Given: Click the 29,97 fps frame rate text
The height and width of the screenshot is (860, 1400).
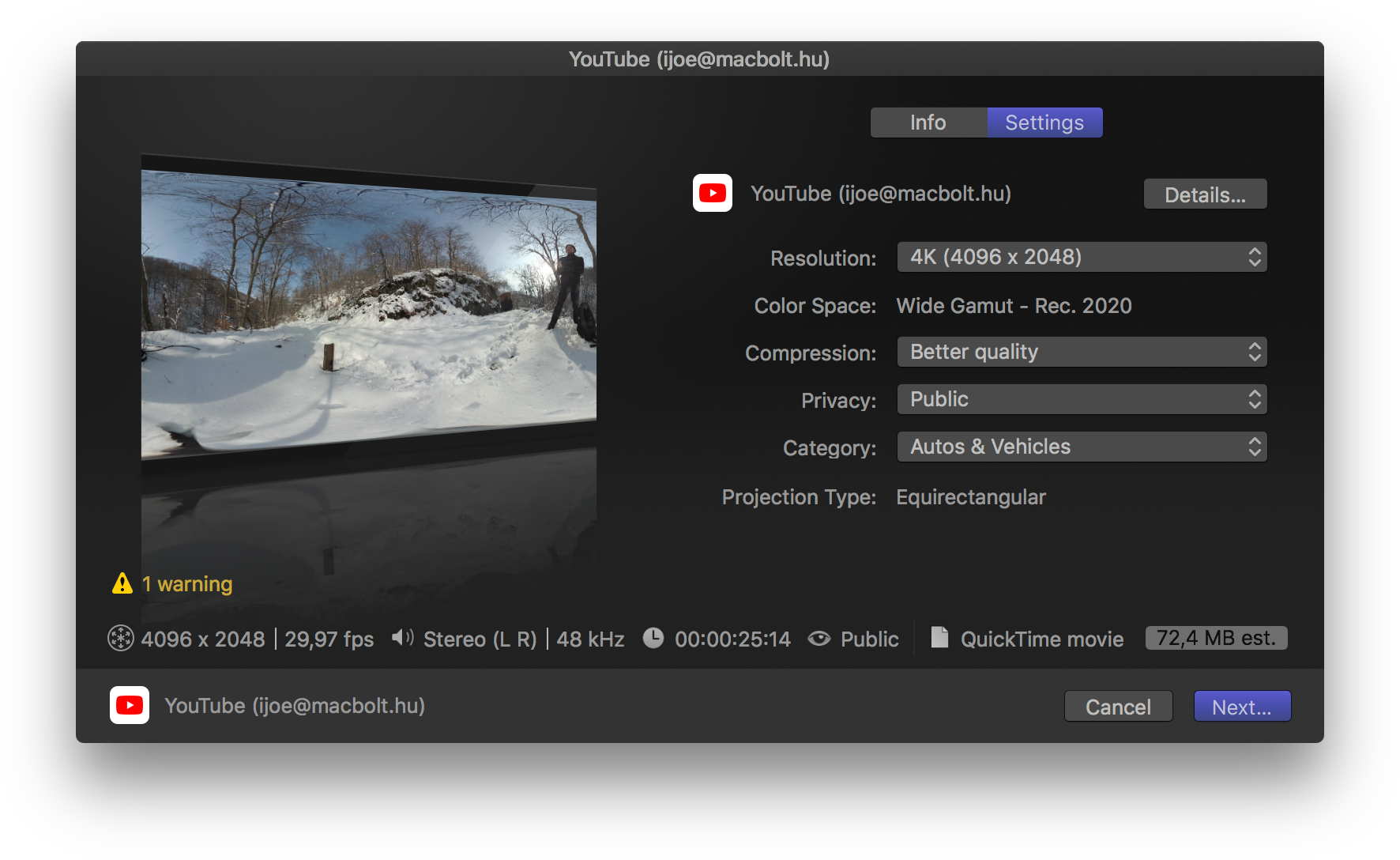Looking at the screenshot, I should tap(329, 639).
